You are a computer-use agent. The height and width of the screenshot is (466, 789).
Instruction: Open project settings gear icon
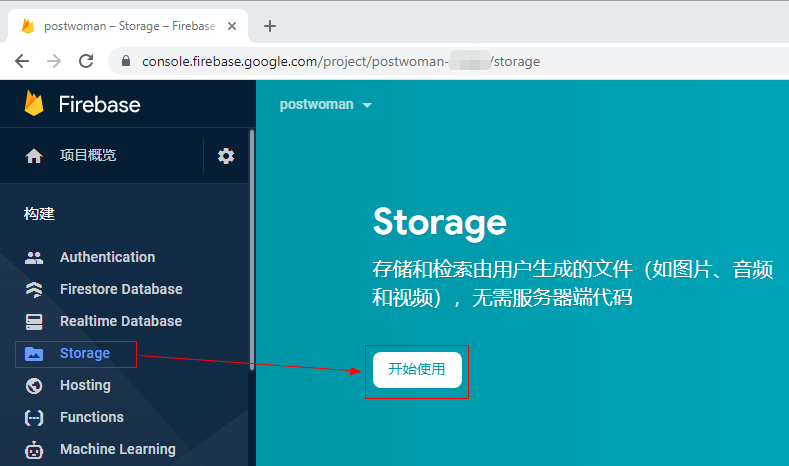coord(226,156)
